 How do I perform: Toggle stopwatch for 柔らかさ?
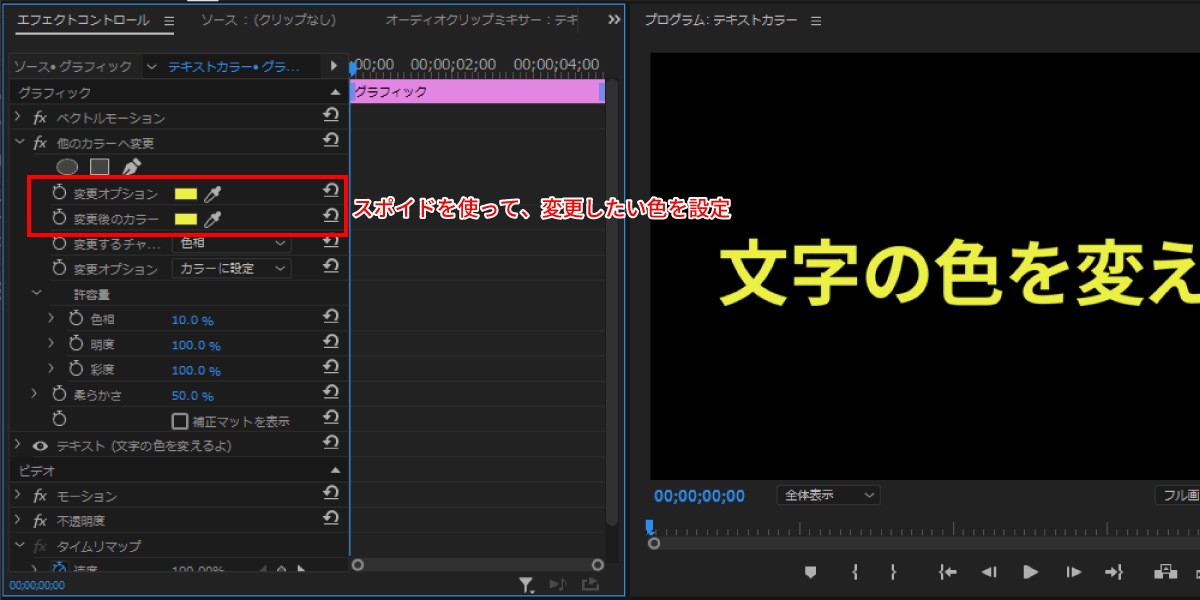(x=59, y=395)
